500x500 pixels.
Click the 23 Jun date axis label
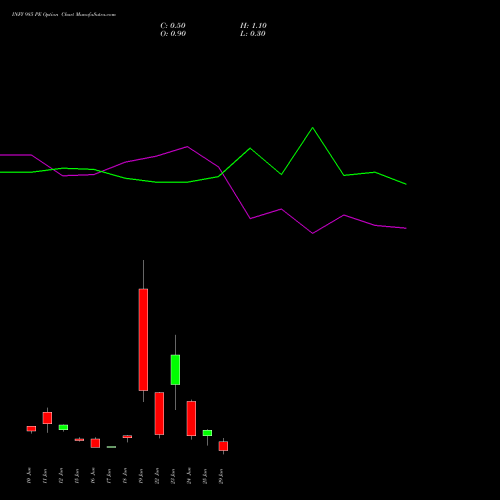(173, 476)
